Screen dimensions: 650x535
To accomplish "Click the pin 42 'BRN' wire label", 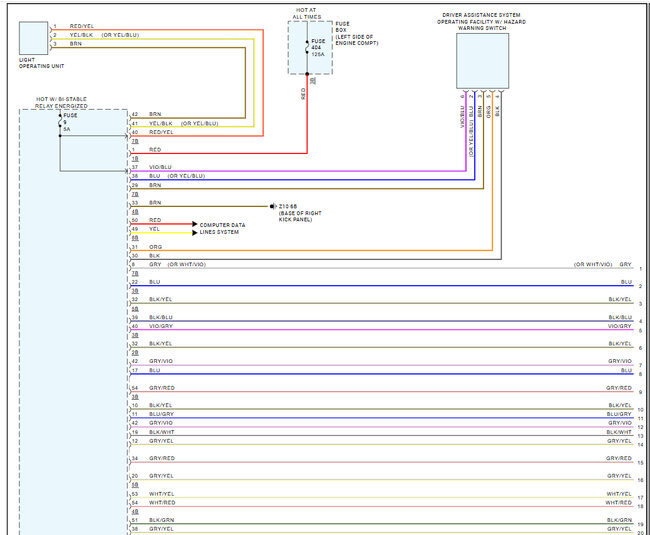I will pos(155,114).
